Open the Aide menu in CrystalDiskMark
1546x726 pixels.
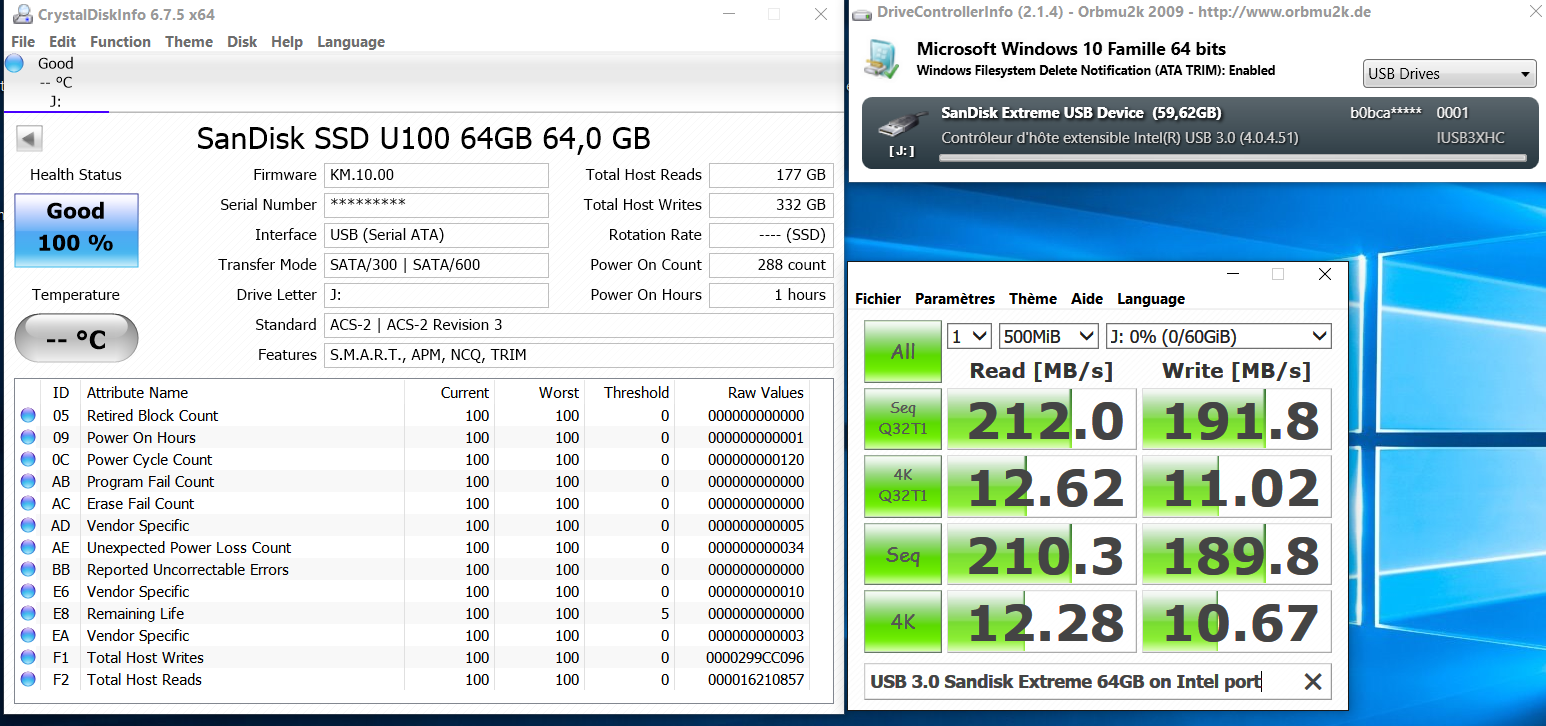(x=1087, y=299)
